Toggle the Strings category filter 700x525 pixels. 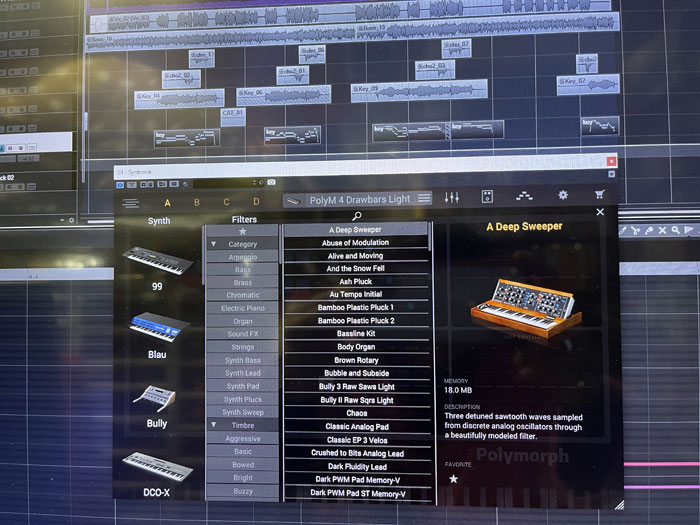tap(242, 347)
